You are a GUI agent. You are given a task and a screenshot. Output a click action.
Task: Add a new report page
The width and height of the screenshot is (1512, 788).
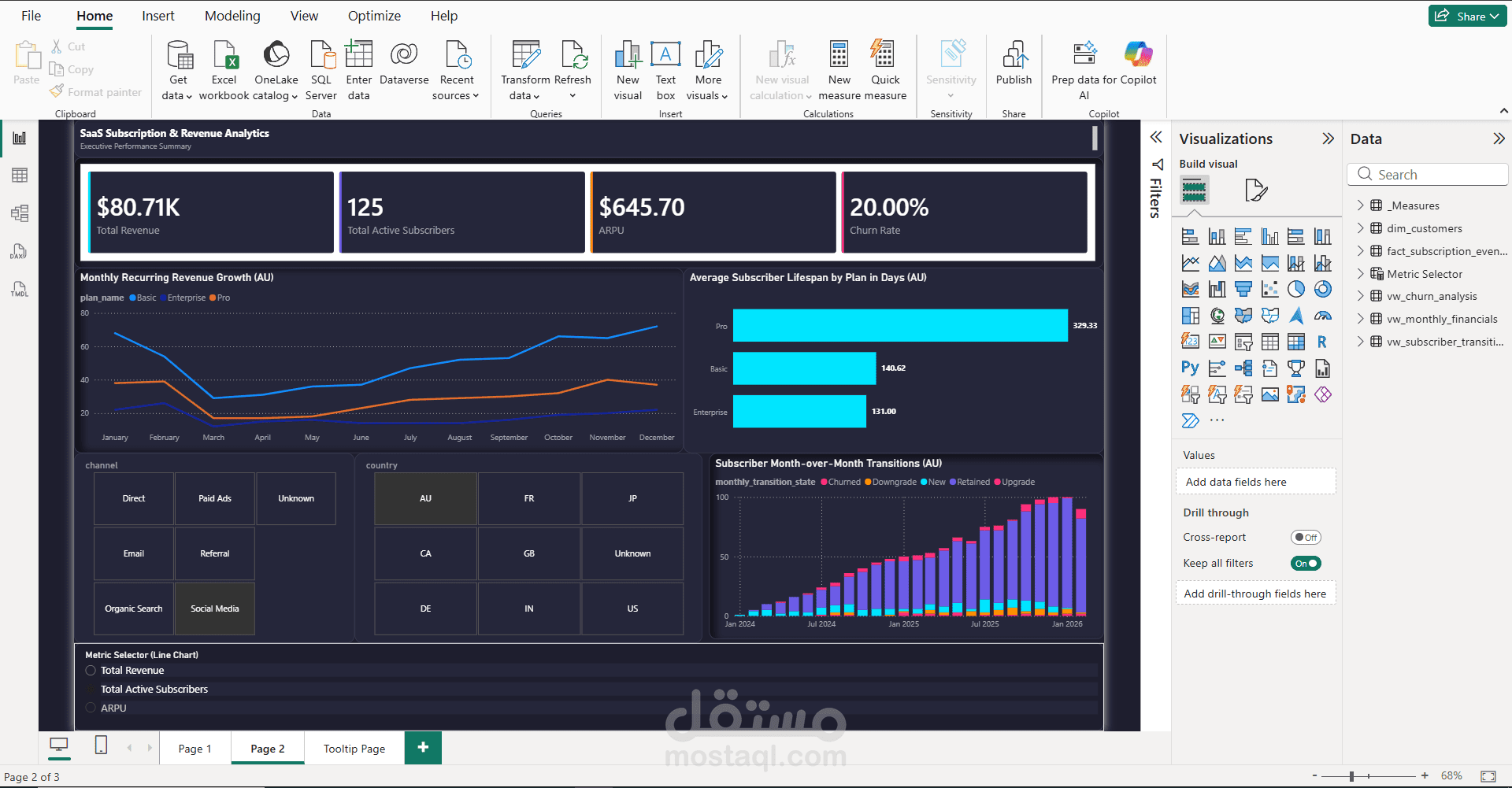coord(423,748)
